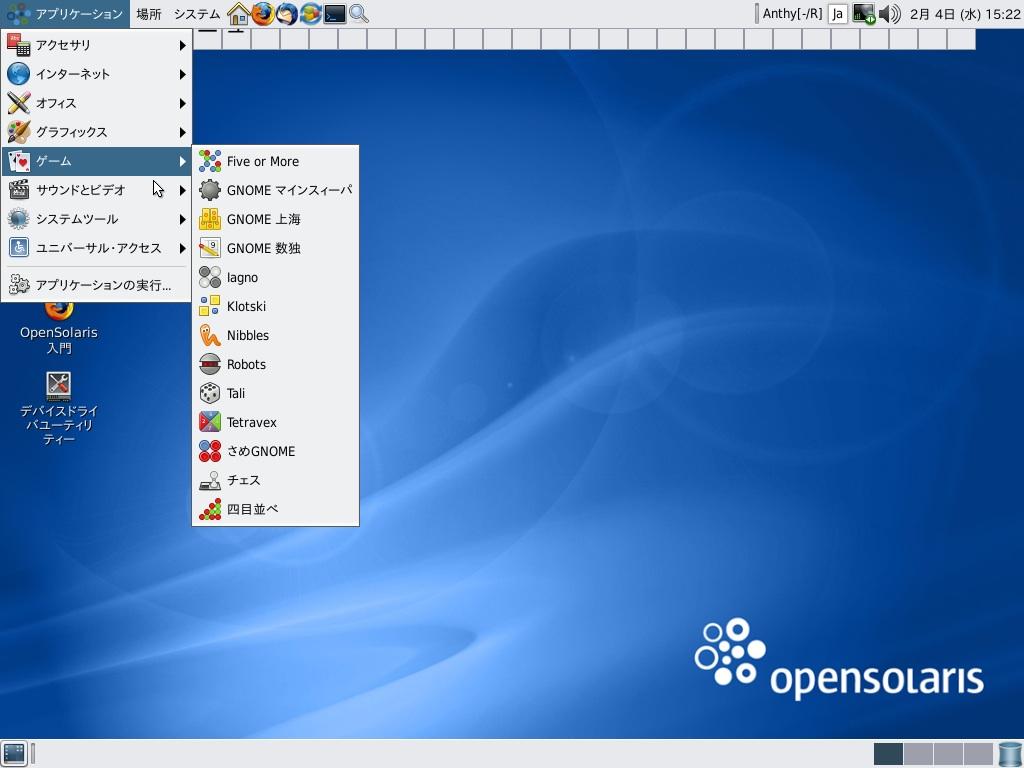Click the trash icon in the bottom panel
This screenshot has width=1024, height=768.
1010,754
